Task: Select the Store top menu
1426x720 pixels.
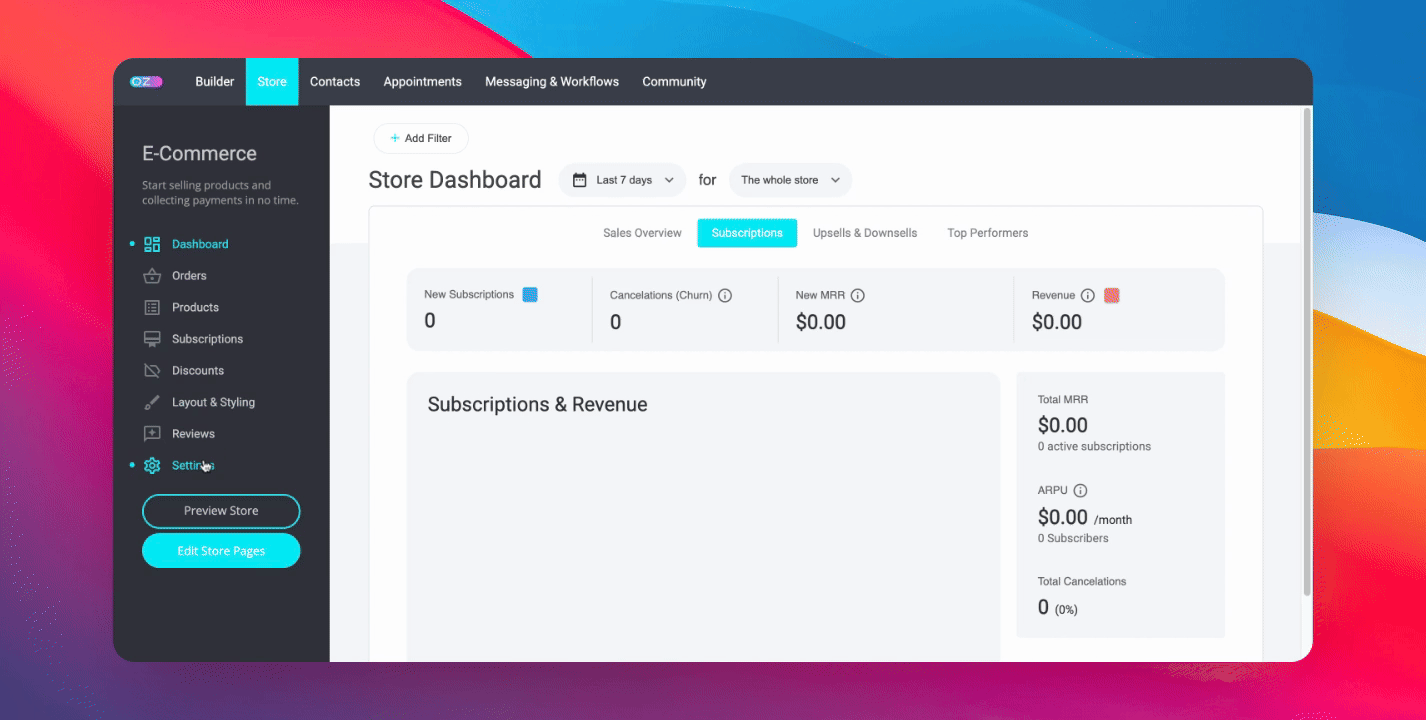Action: pos(272,82)
